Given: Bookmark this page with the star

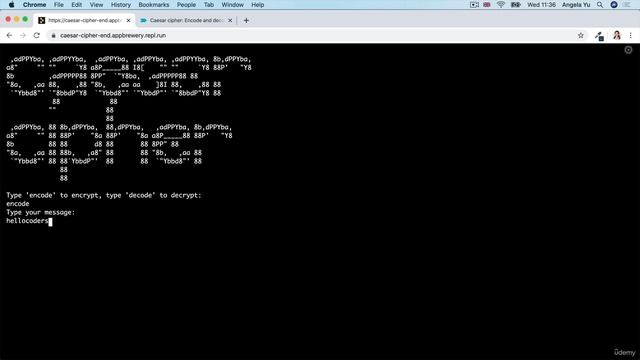Looking at the screenshot, I should click(x=581, y=36).
